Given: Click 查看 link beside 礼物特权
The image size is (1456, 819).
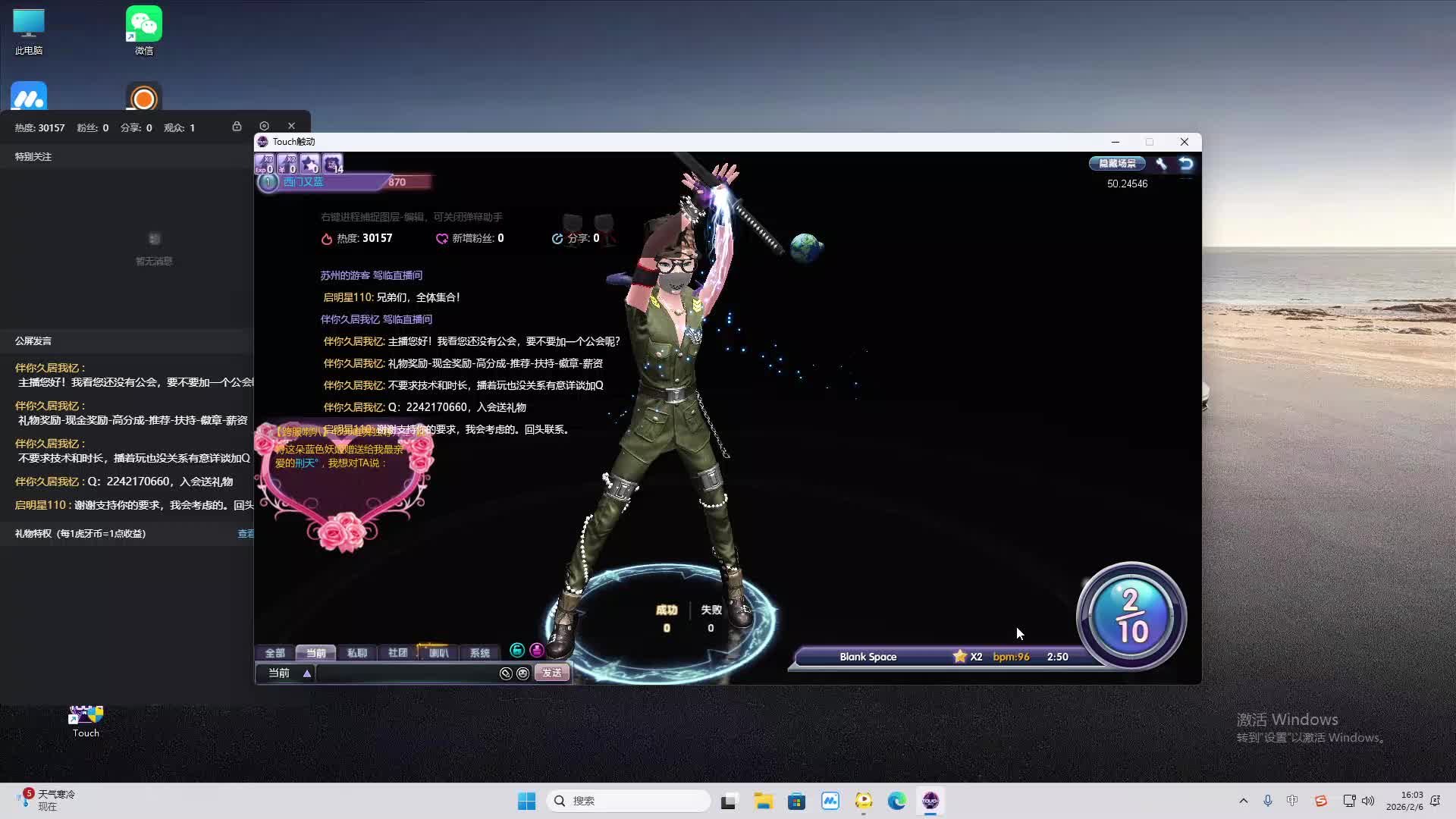Looking at the screenshot, I should (246, 534).
